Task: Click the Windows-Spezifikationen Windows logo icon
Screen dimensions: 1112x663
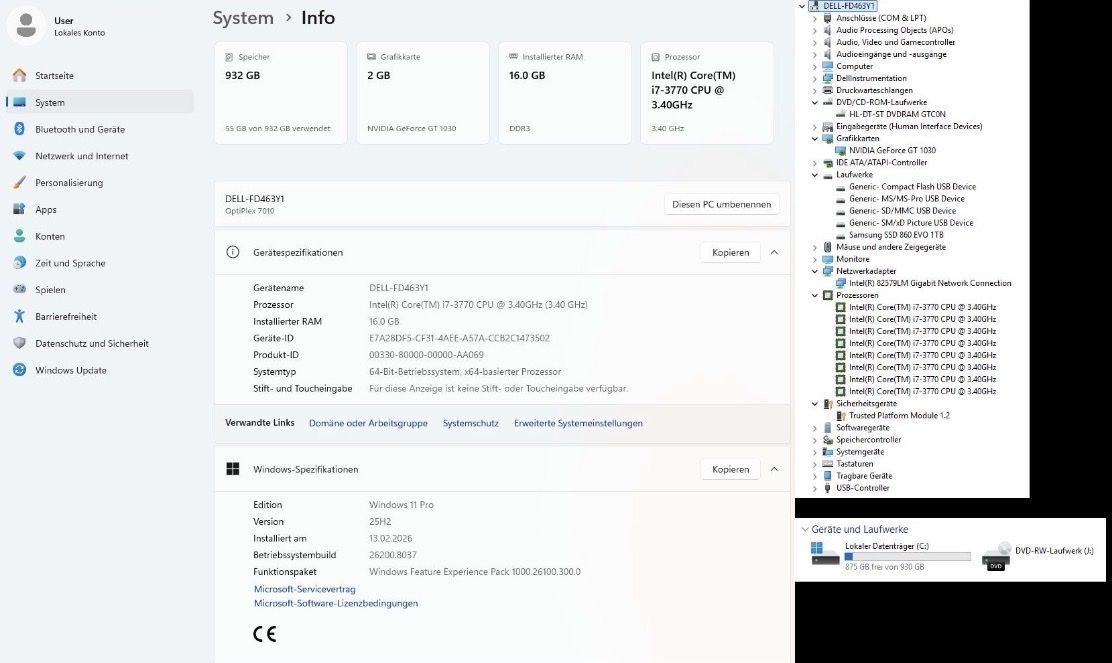Action: pyautogui.click(x=233, y=469)
